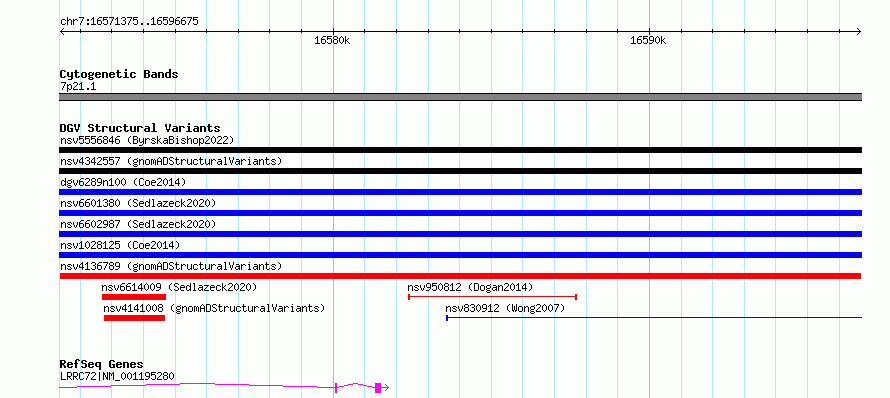Open nsv6602987 (Sedlazeck2020) label
This screenshot has height=398, width=890.
coord(138,224)
